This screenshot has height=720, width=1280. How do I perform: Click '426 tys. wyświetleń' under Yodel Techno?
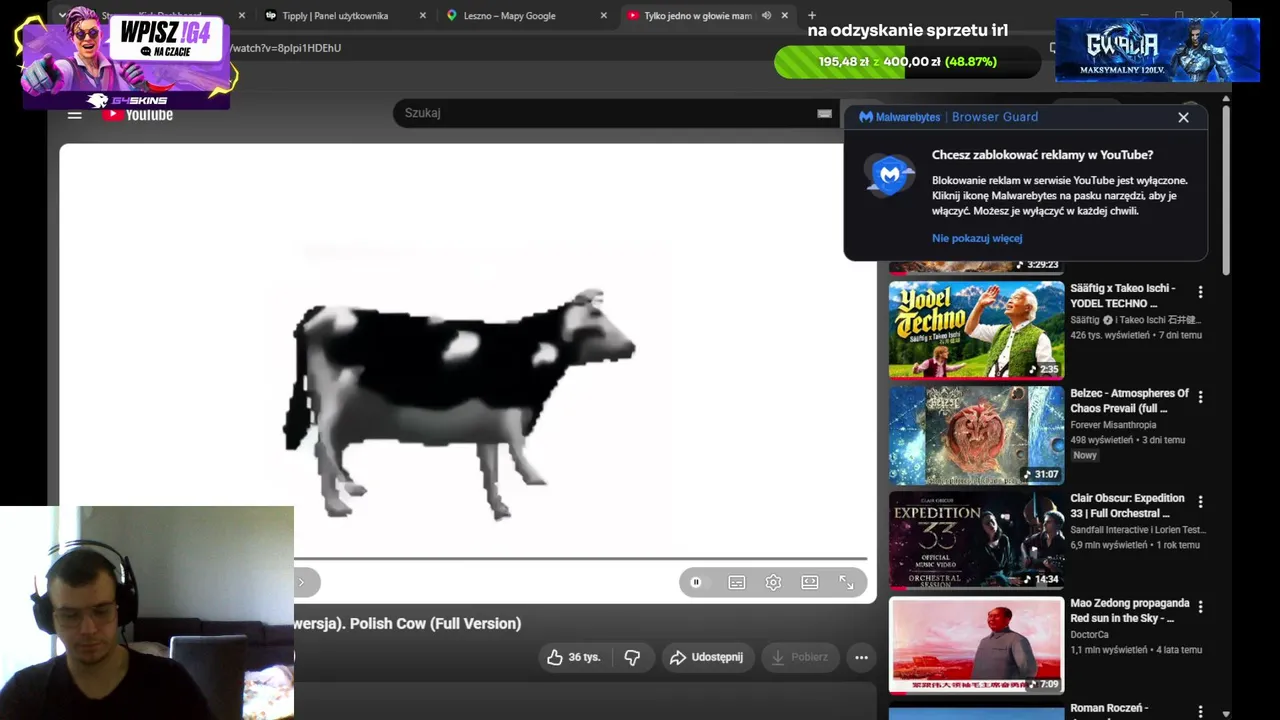coord(1110,335)
